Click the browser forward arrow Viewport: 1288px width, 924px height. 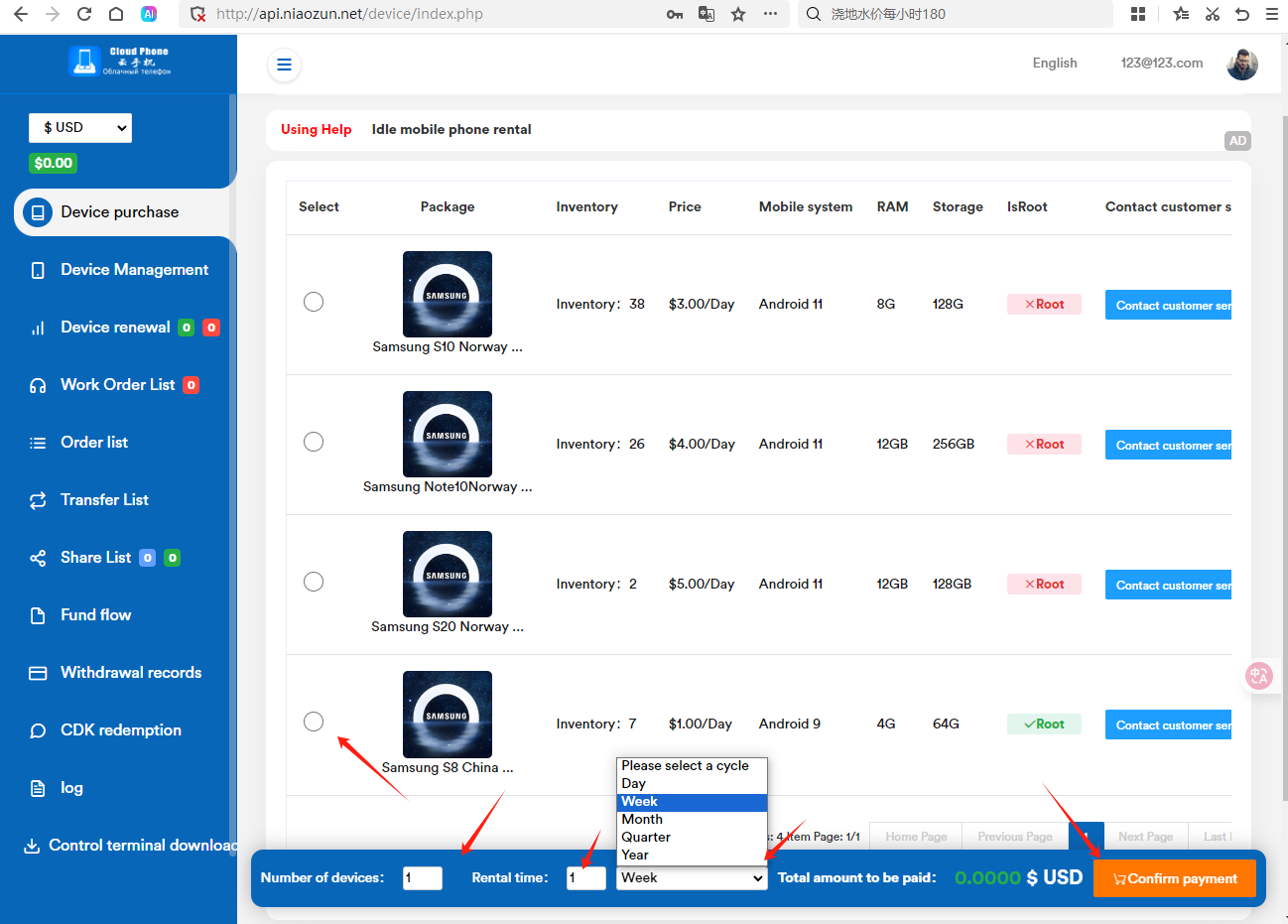click(x=53, y=14)
